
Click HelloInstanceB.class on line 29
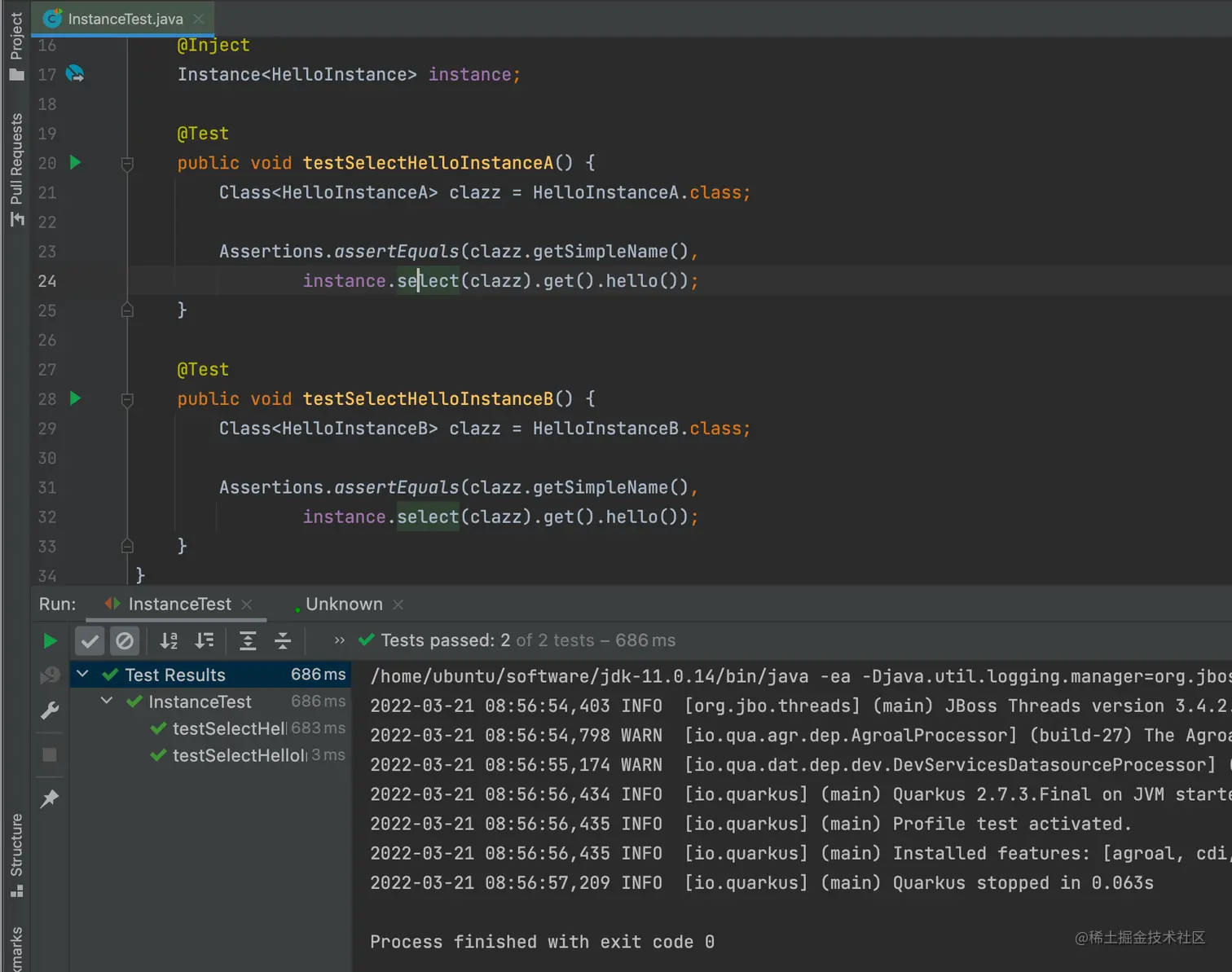[636, 429]
